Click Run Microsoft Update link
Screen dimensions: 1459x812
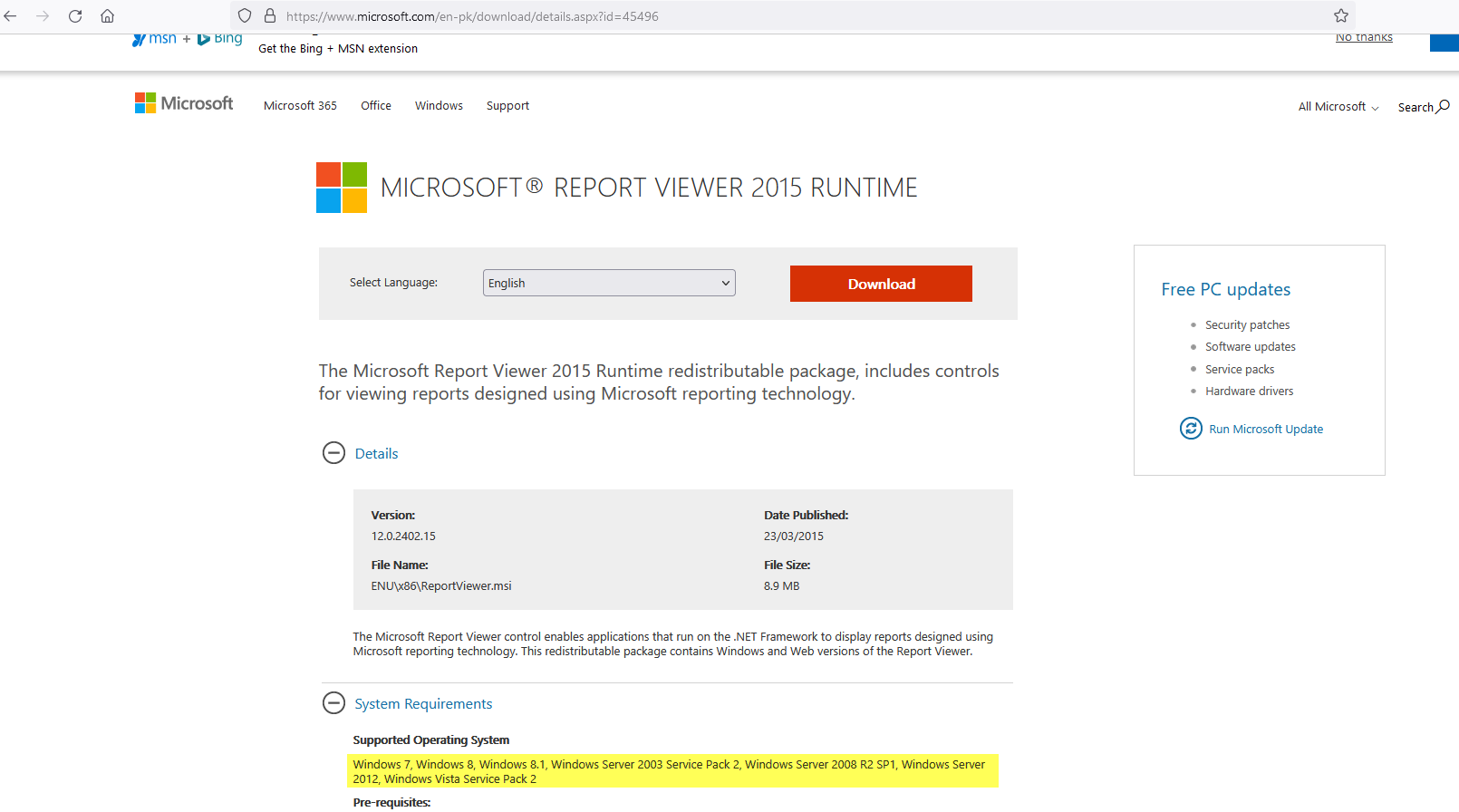pyautogui.click(x=1266, y=430)
